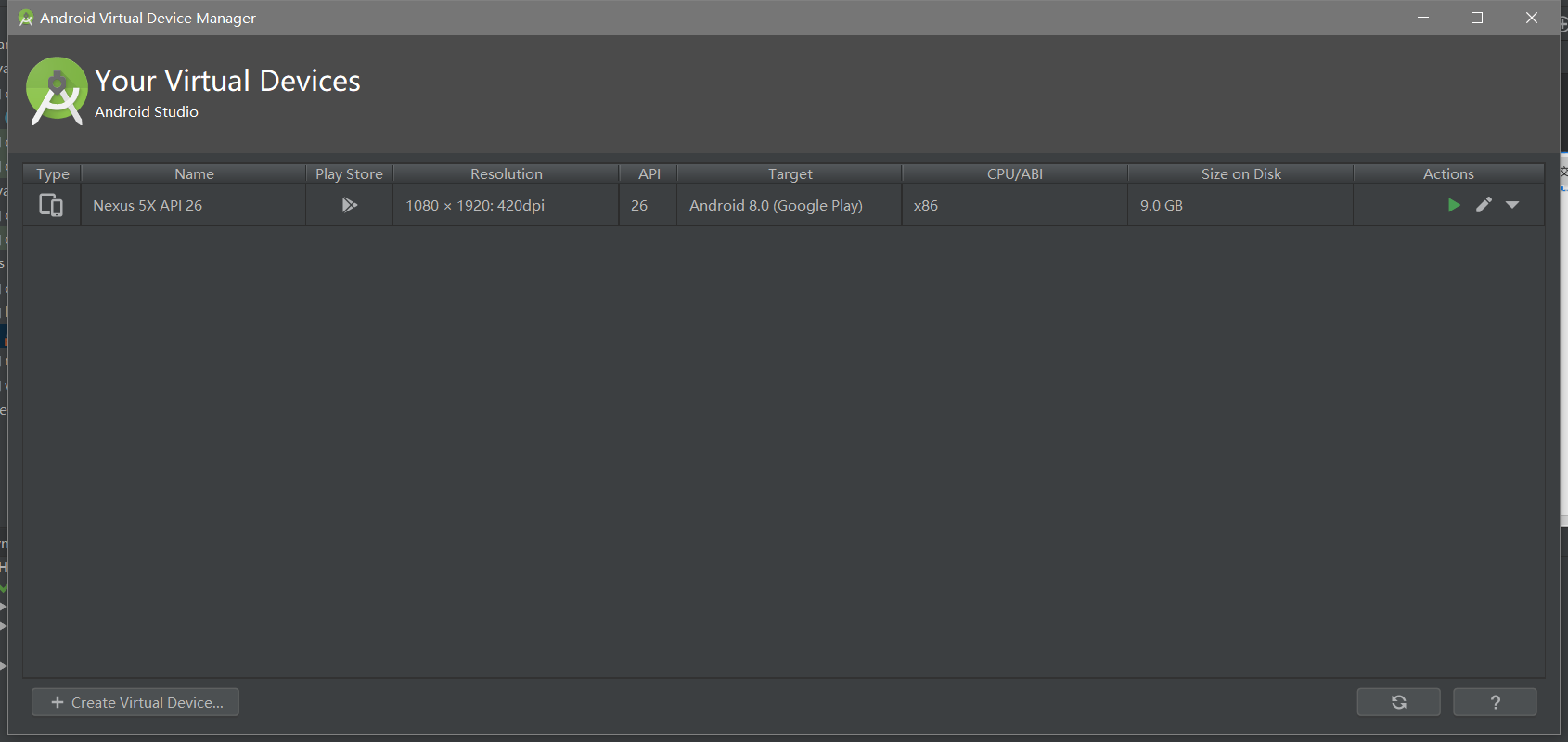Maximize the Android Virtual Device Manager window
This screenshot has height=742, width=1568.
1477,18
